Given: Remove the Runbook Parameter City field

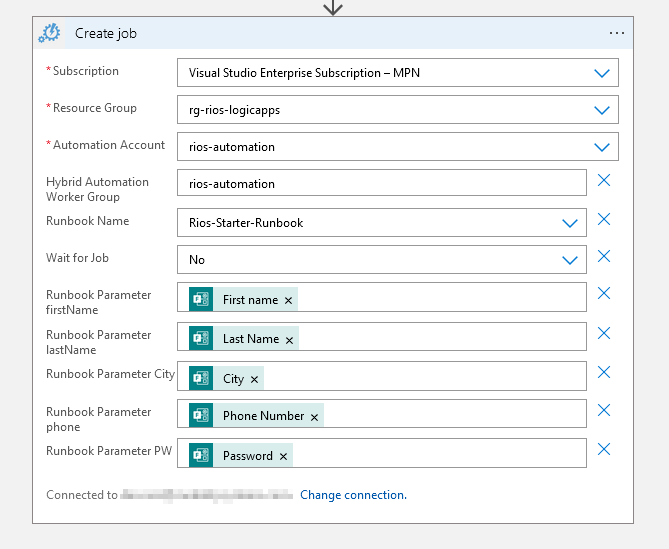Looking at the screenshot, I should 604,372.
